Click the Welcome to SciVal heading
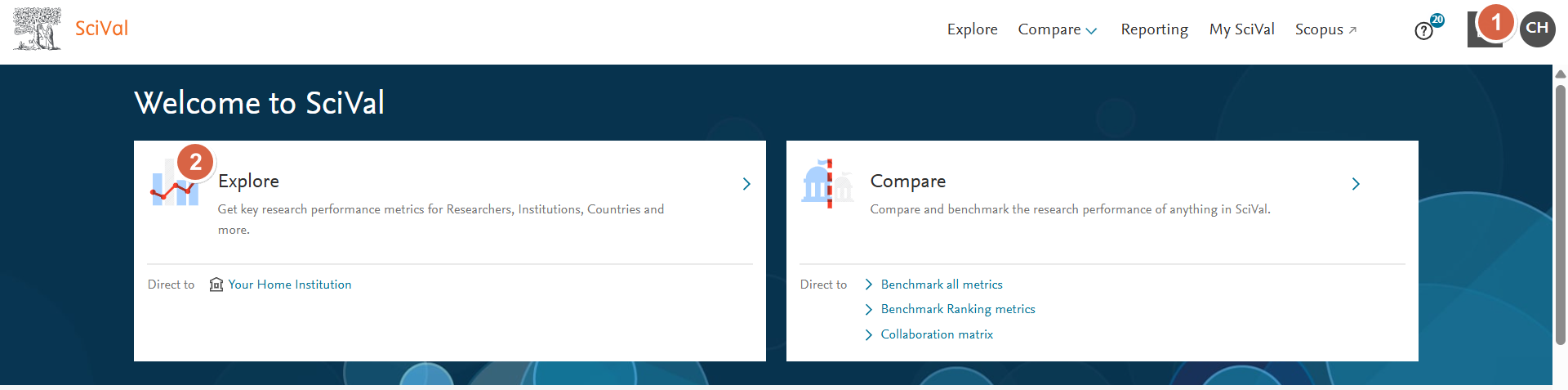 (x=259, y=103)
